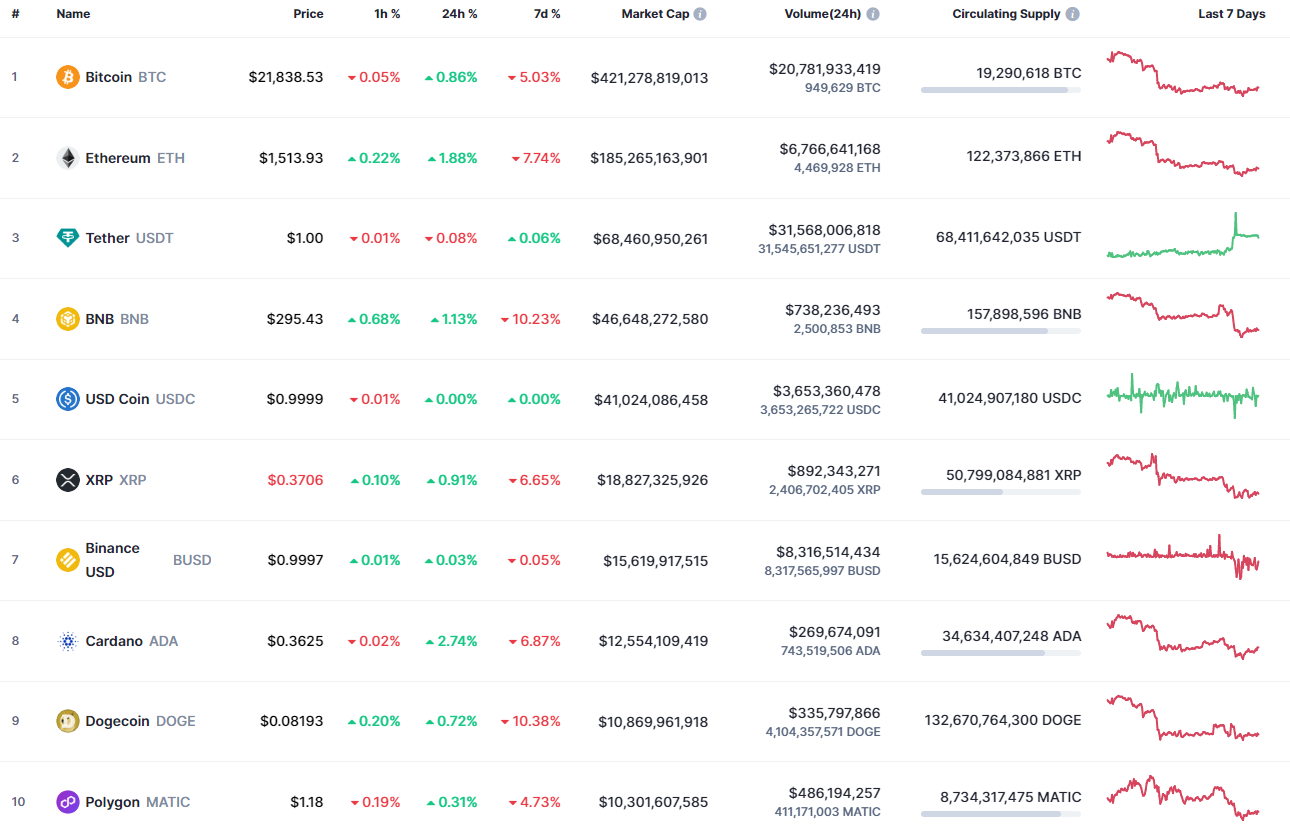Click the BNB logo icon
This screenshot has width=1290, height=838.
coord(66,318)
